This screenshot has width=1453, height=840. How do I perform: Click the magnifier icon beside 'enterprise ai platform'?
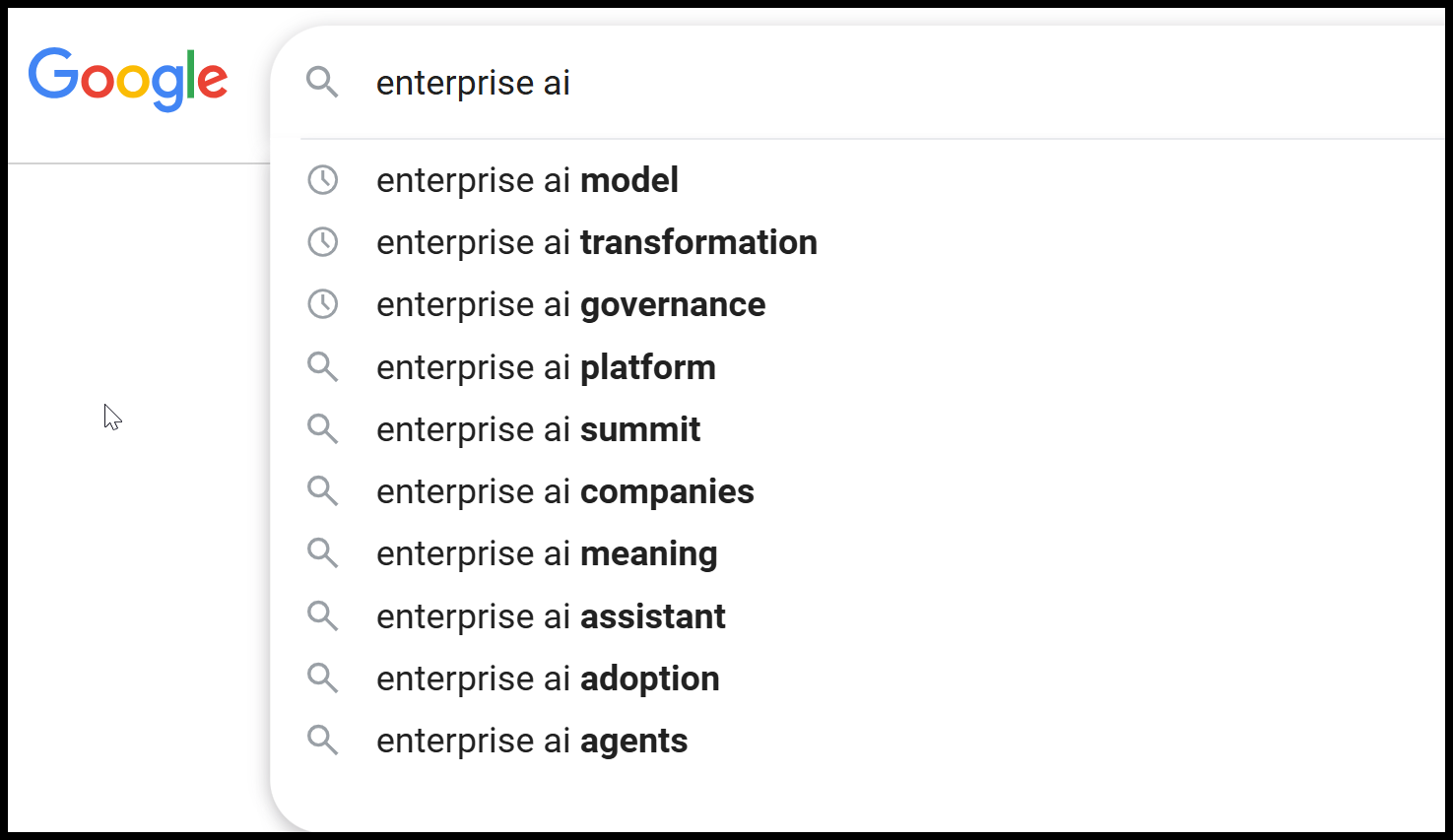coord(322,367)
